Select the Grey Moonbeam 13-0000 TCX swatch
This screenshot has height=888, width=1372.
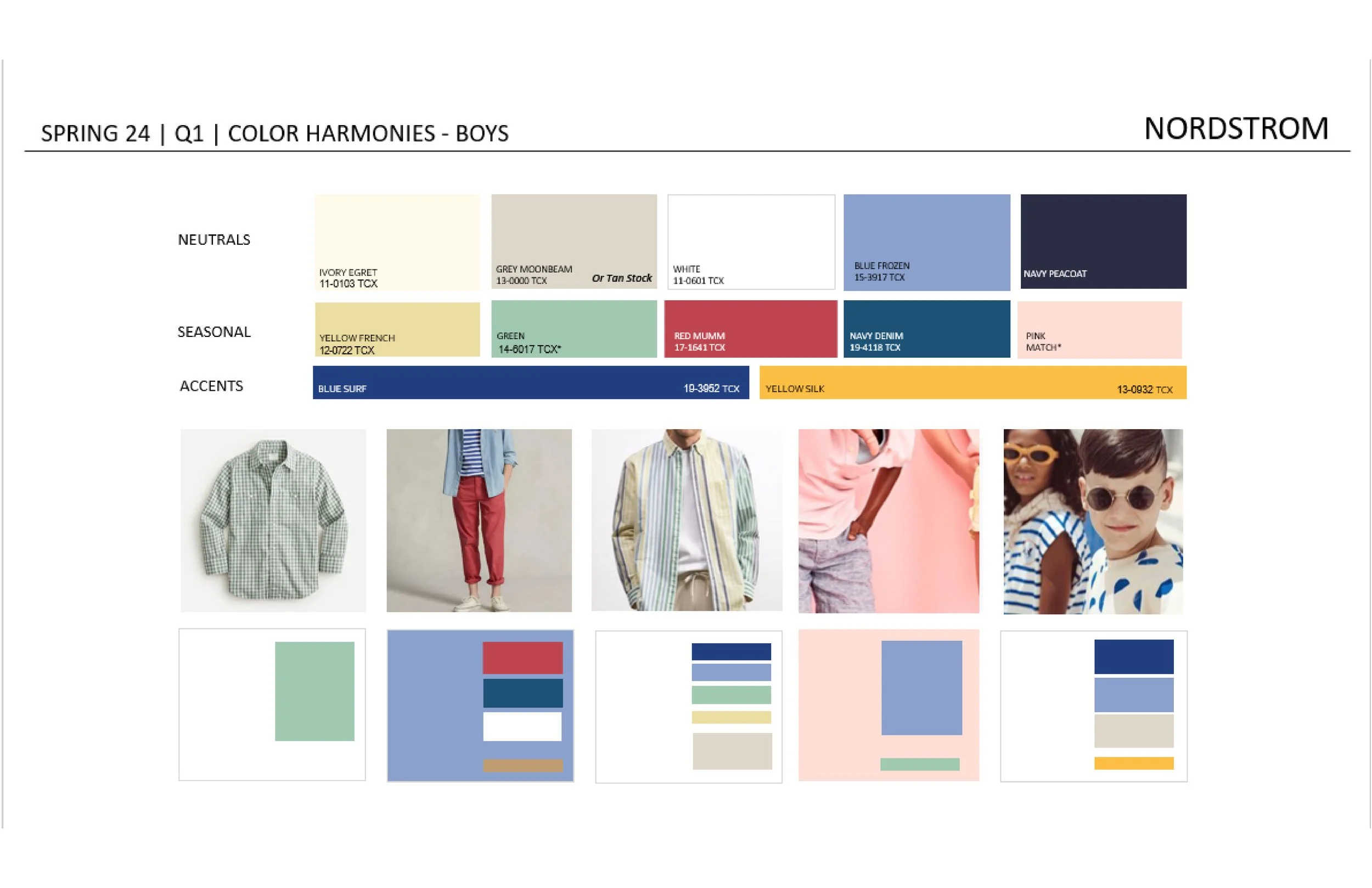[573, 241]
